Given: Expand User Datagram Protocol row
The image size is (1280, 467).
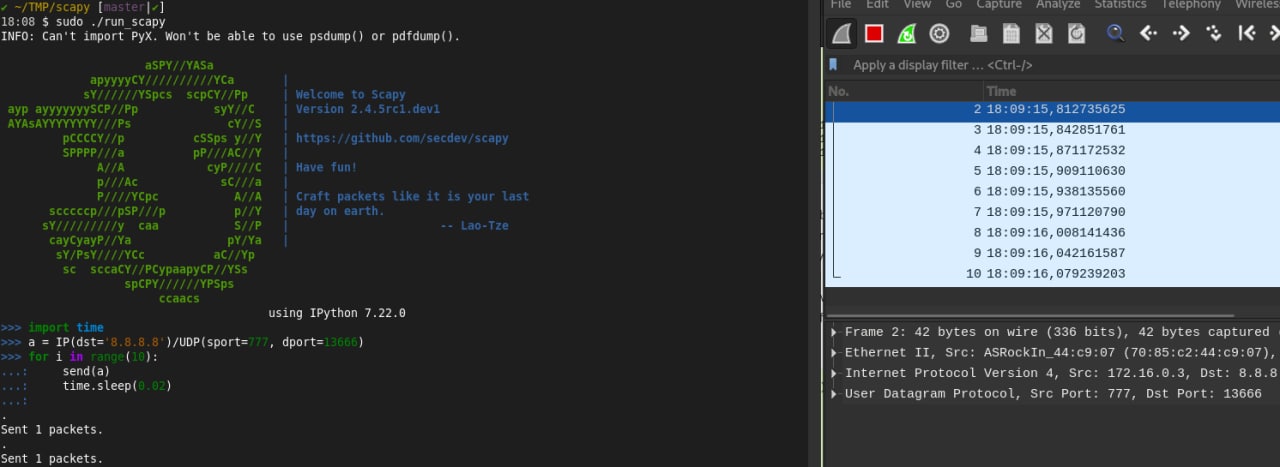Looking at the screenshot, I should point(835,394).
